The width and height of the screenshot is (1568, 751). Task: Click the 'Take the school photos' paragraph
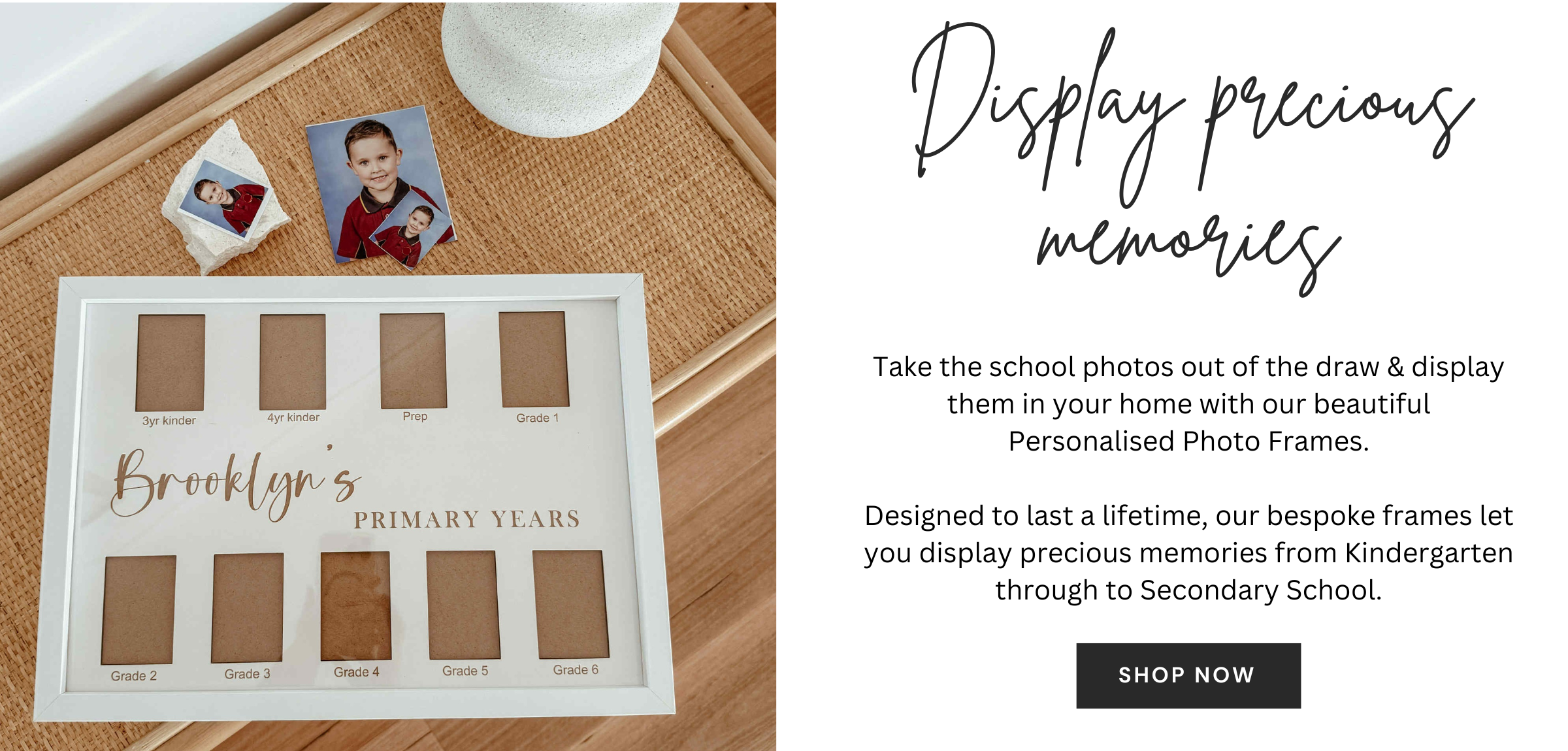[1188, 404]
